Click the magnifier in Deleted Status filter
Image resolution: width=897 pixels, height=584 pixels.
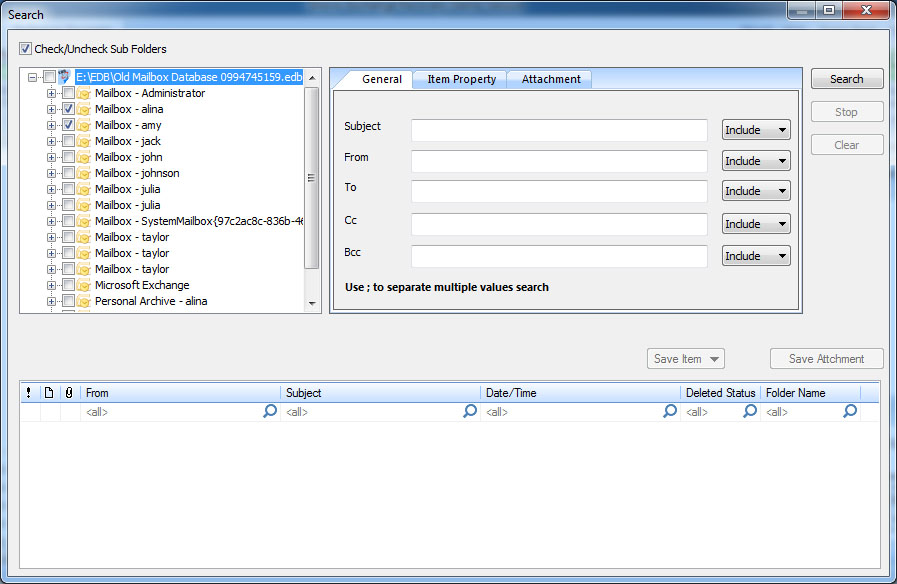point(750,411)
